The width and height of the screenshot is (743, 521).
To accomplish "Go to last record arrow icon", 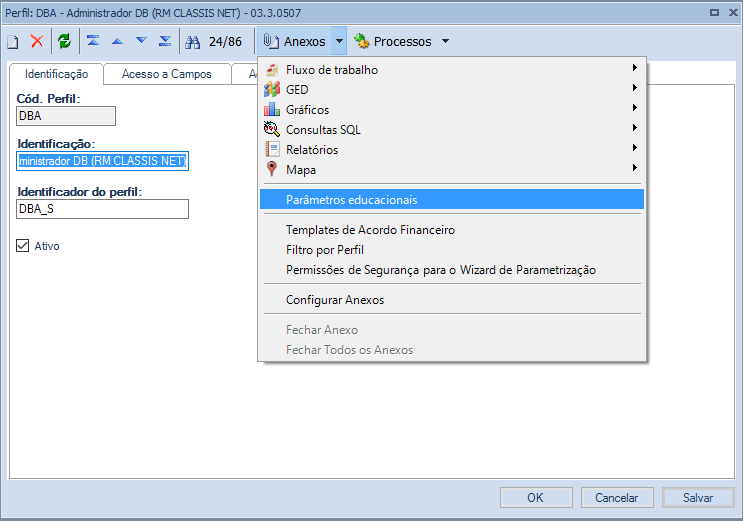I will (x=165, y=41).
